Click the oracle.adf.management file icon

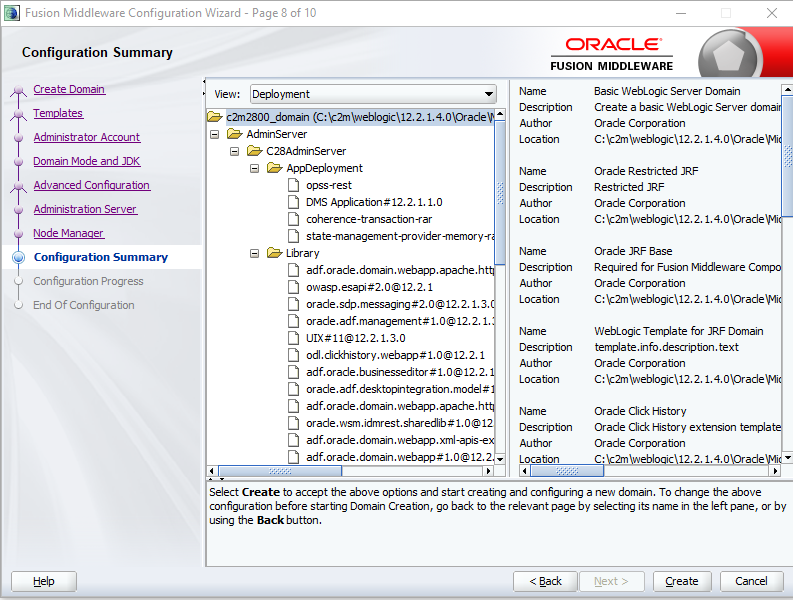coord(293,321)
